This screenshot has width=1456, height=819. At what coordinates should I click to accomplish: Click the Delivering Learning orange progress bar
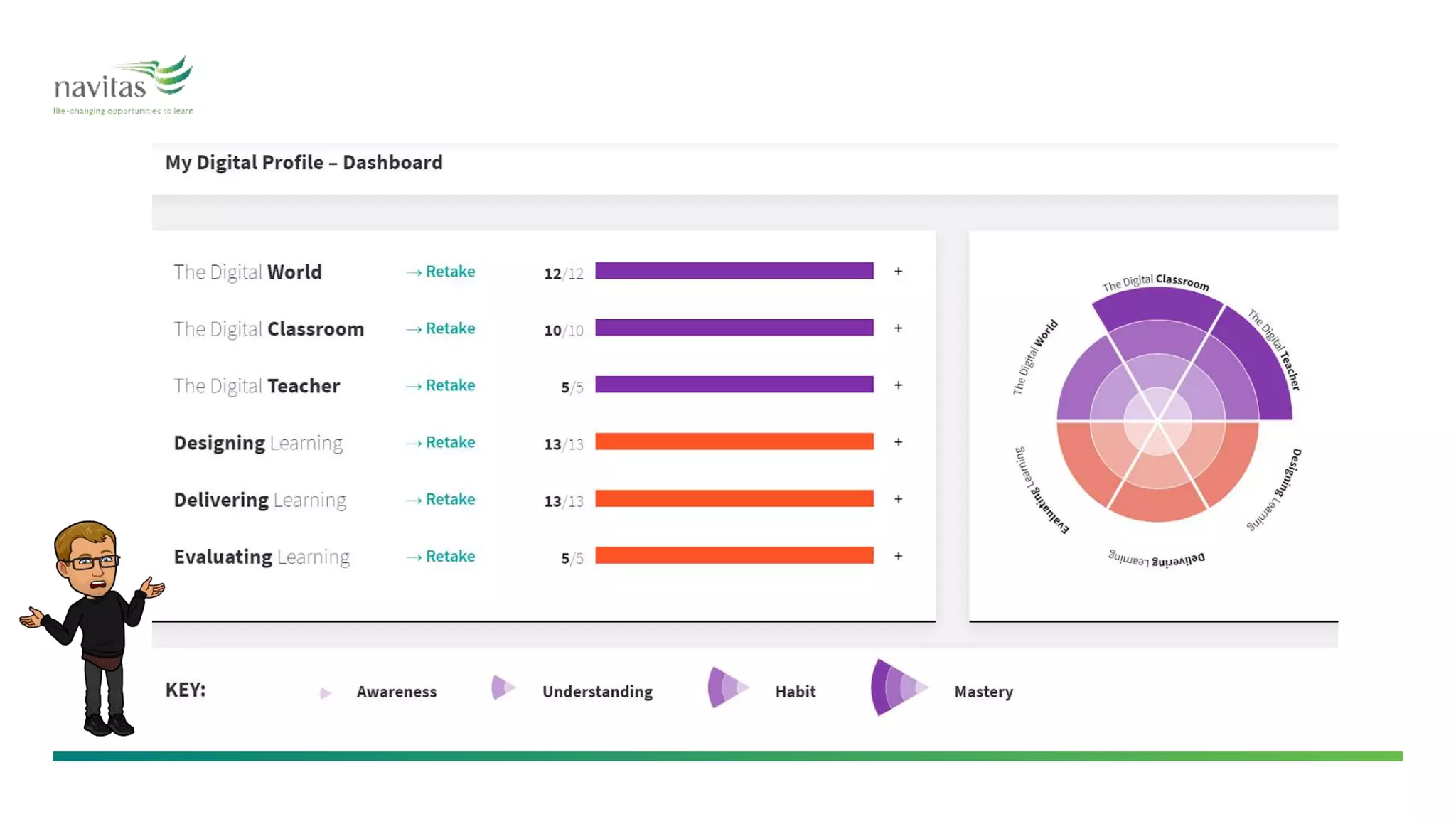[x=734, y=498]
